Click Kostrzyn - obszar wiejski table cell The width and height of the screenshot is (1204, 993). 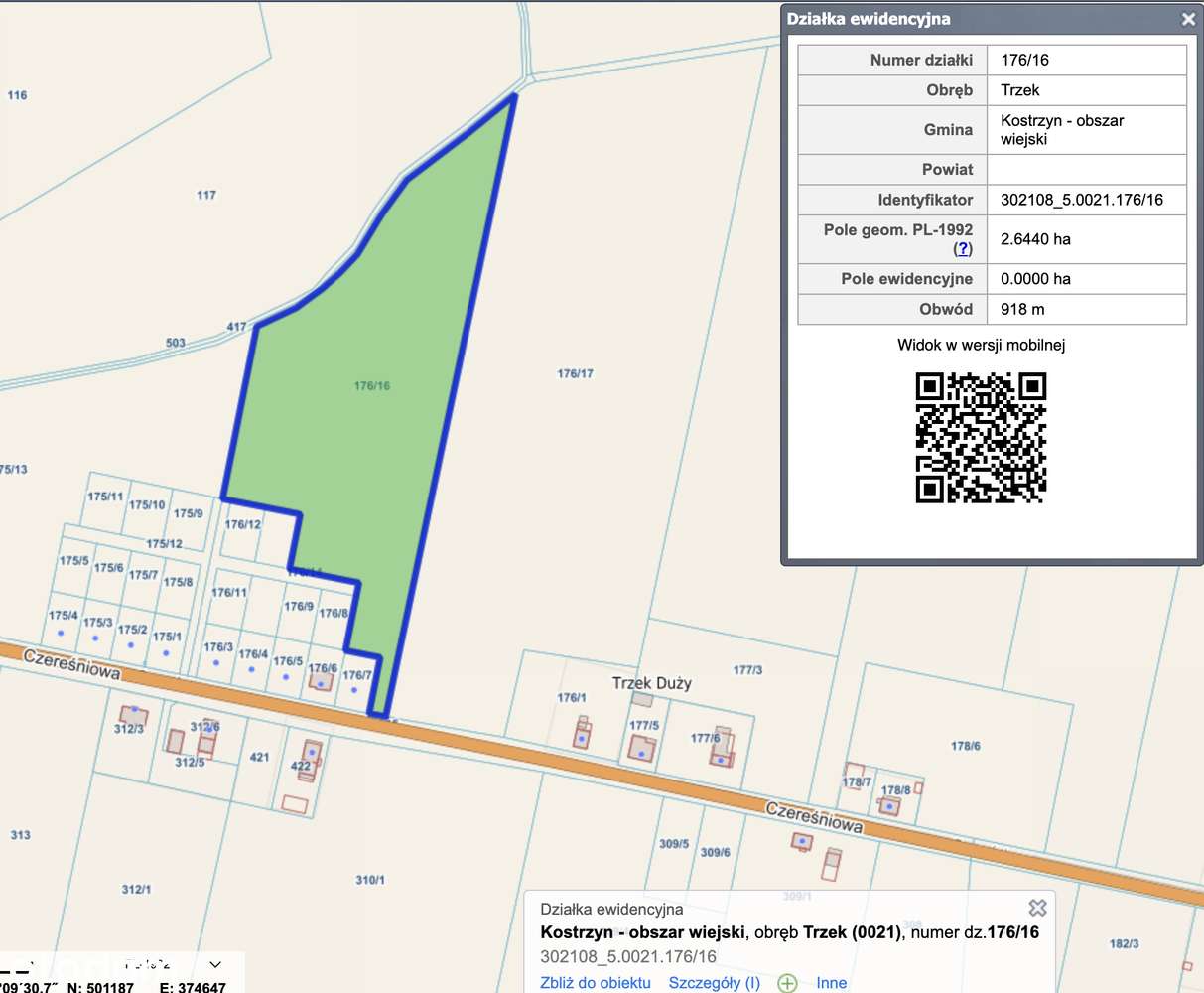click(1087, 130)
